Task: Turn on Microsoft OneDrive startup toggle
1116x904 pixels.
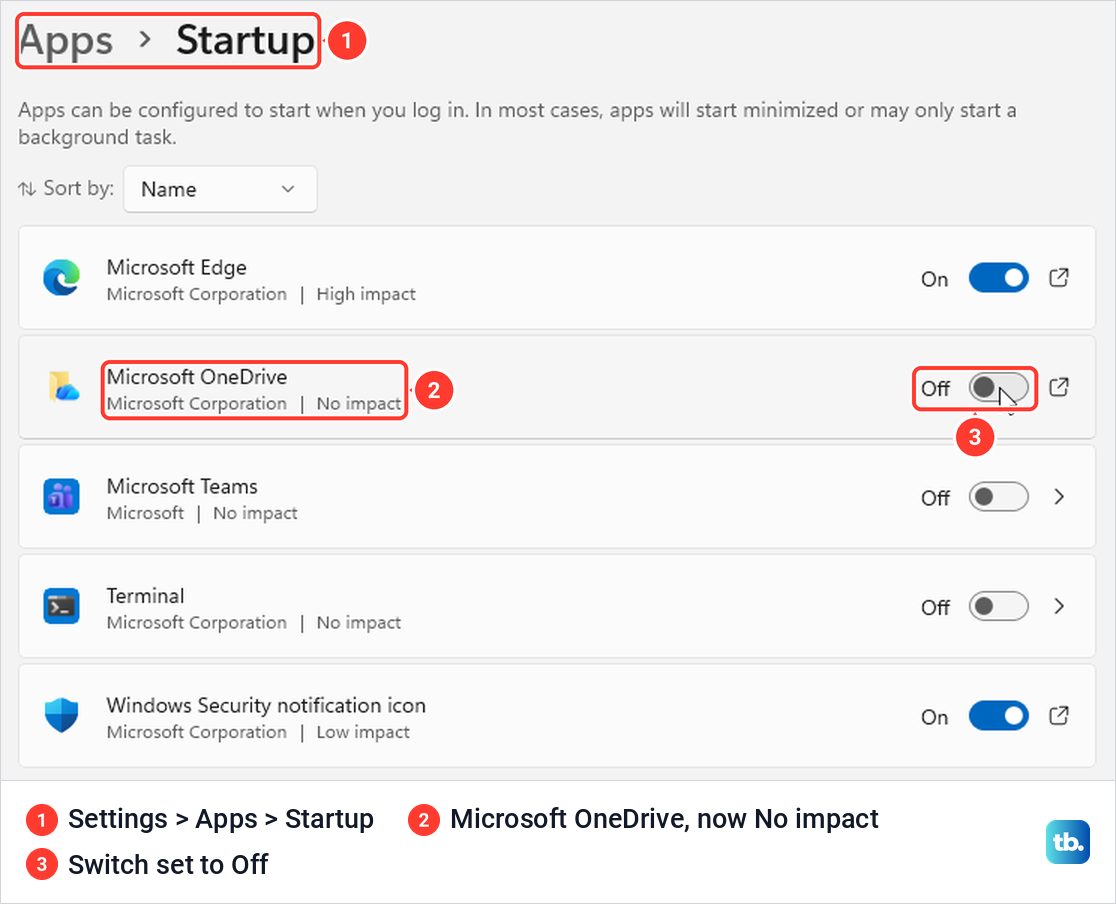Action: pos(999,388)
